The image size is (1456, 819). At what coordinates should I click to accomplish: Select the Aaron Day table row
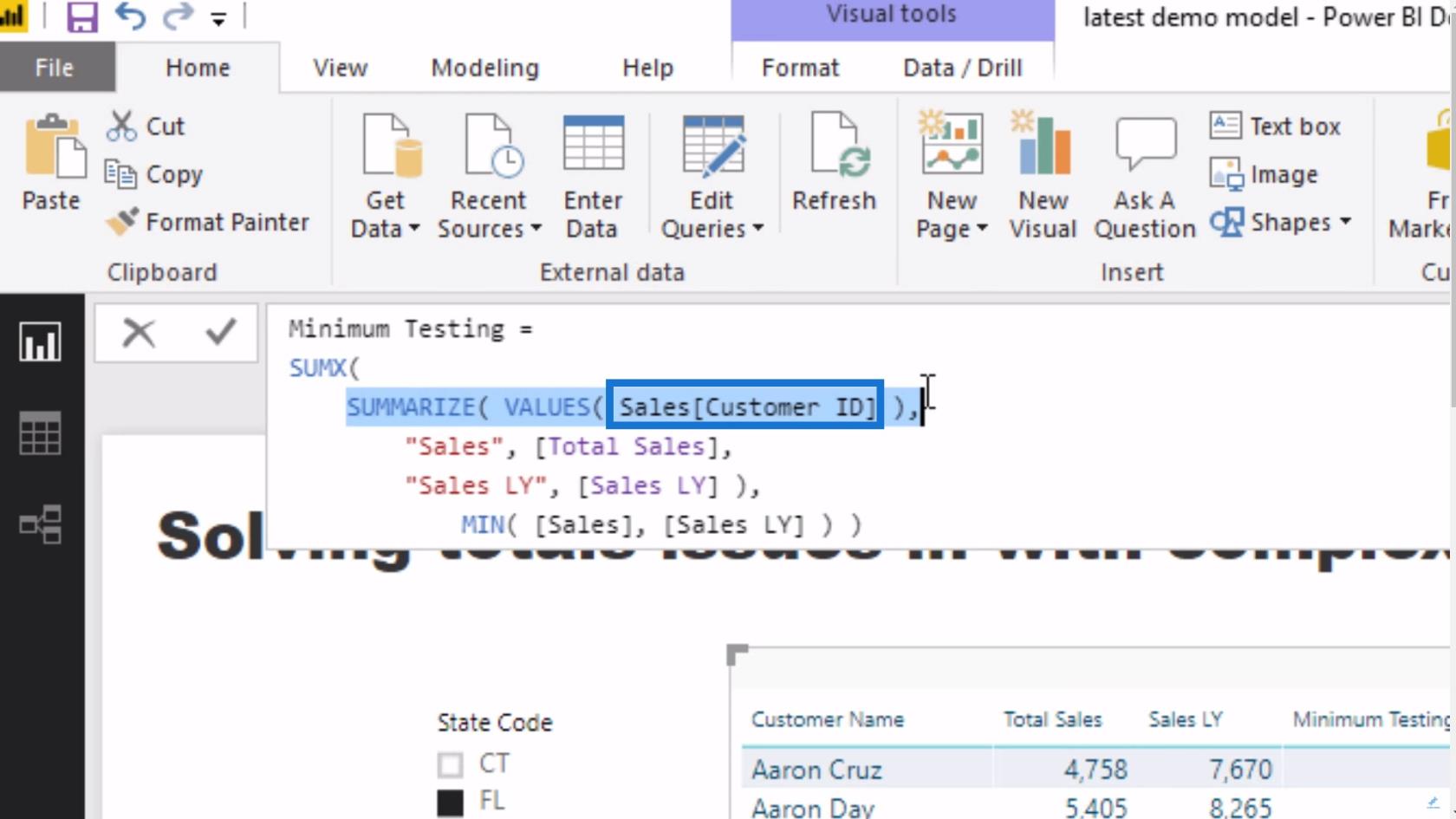coord(1095,806)
